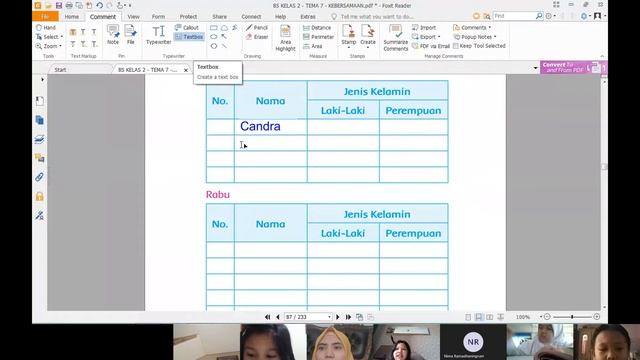Click the Print icon in quick access toolbar
The image size is (640, 360).
point(69,5)
